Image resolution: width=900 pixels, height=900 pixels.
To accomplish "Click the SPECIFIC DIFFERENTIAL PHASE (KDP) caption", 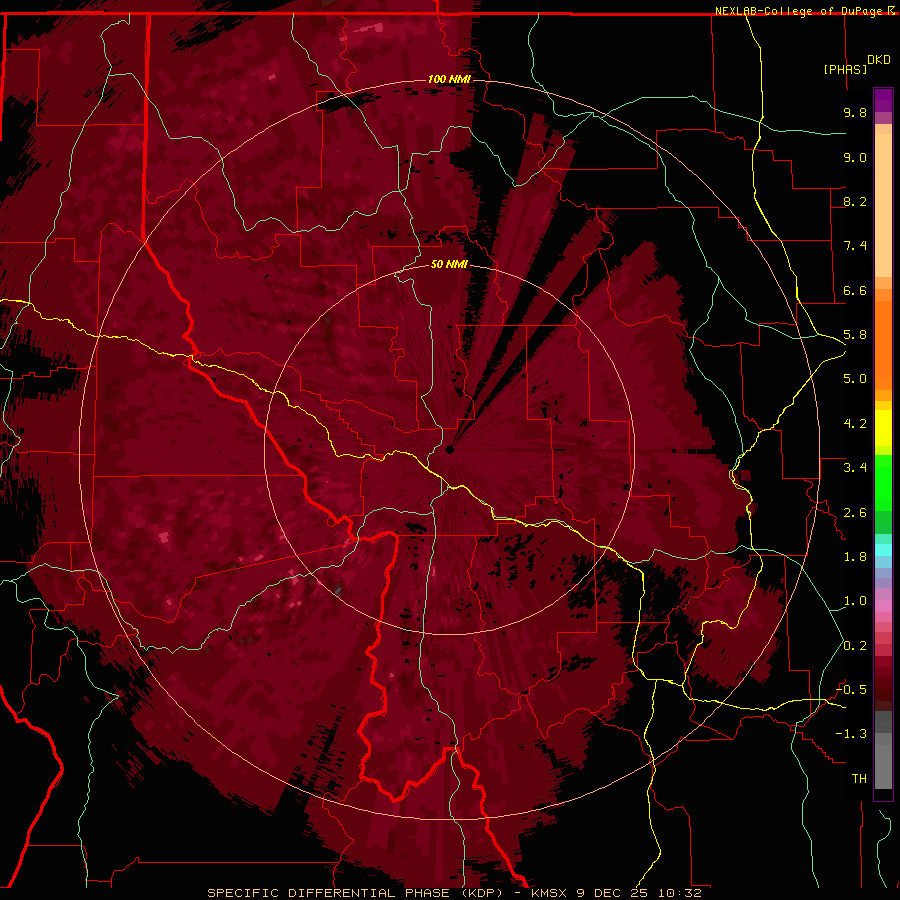I will pos(355,893).
